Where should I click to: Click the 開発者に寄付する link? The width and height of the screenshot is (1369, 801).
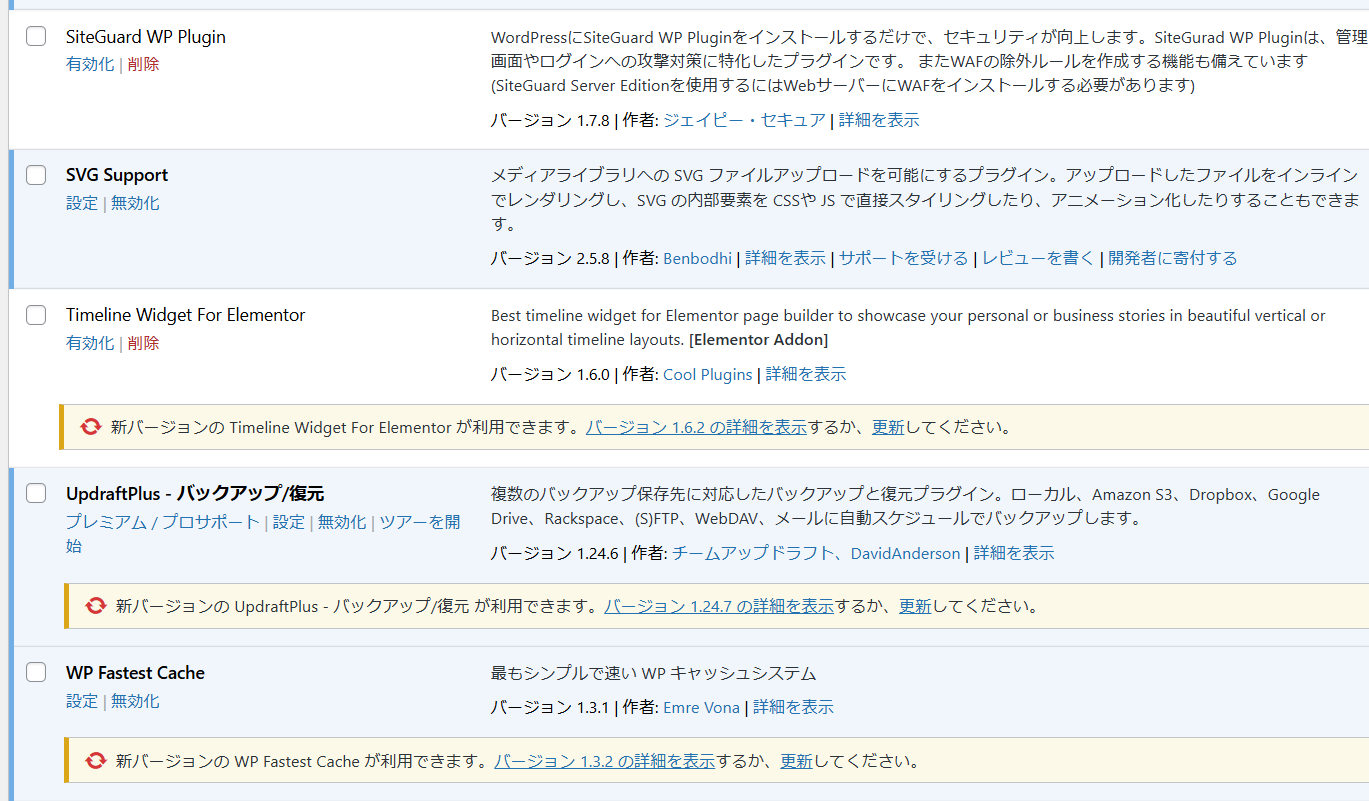point(1173,258)
